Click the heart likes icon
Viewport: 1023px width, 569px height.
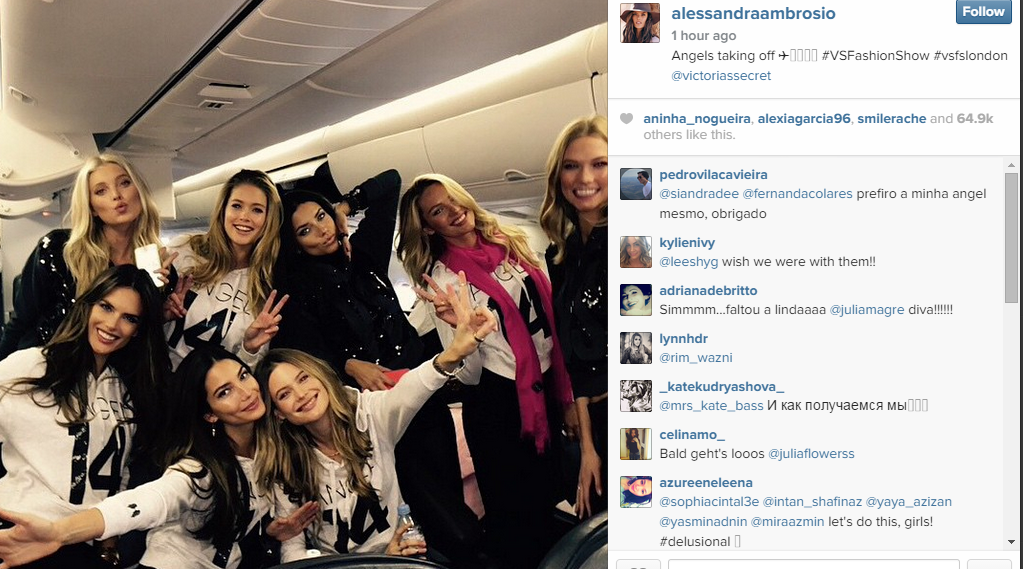tap(626, 119)
